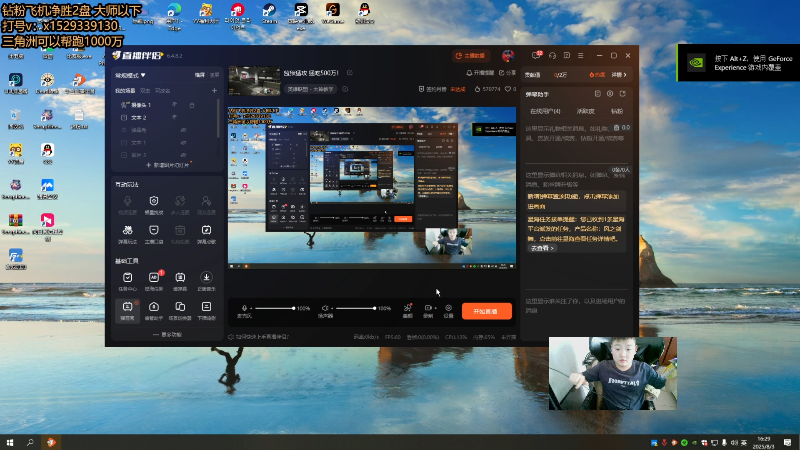Image resolution: width=800 pixels, height=450 pixels.
Task: Adjust the speaker volume slider
Action: [x=355, y=308]
